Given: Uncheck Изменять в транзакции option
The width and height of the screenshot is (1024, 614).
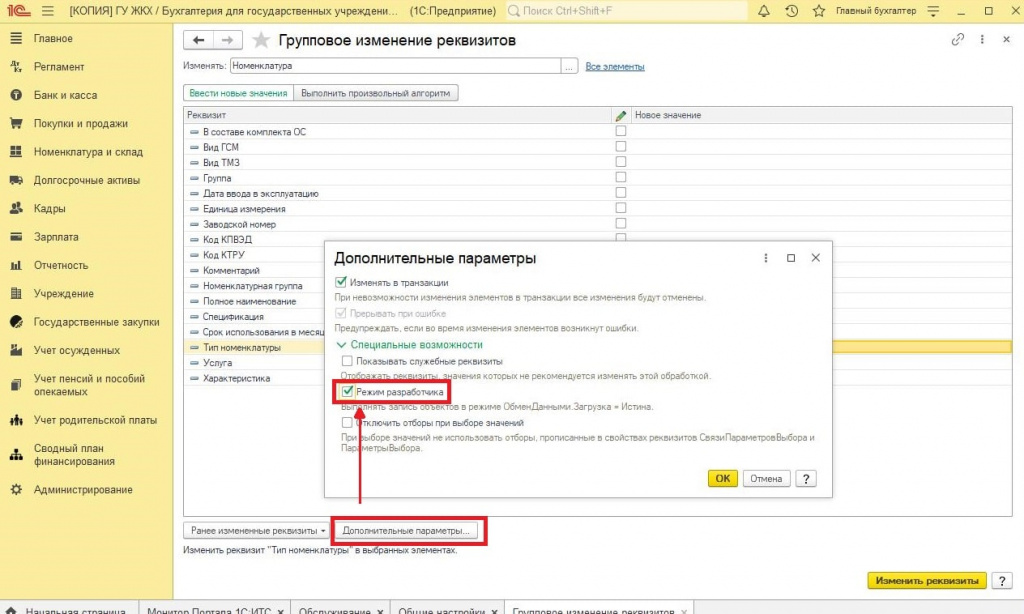Looking at the screenshot, I should coord(341,283).
